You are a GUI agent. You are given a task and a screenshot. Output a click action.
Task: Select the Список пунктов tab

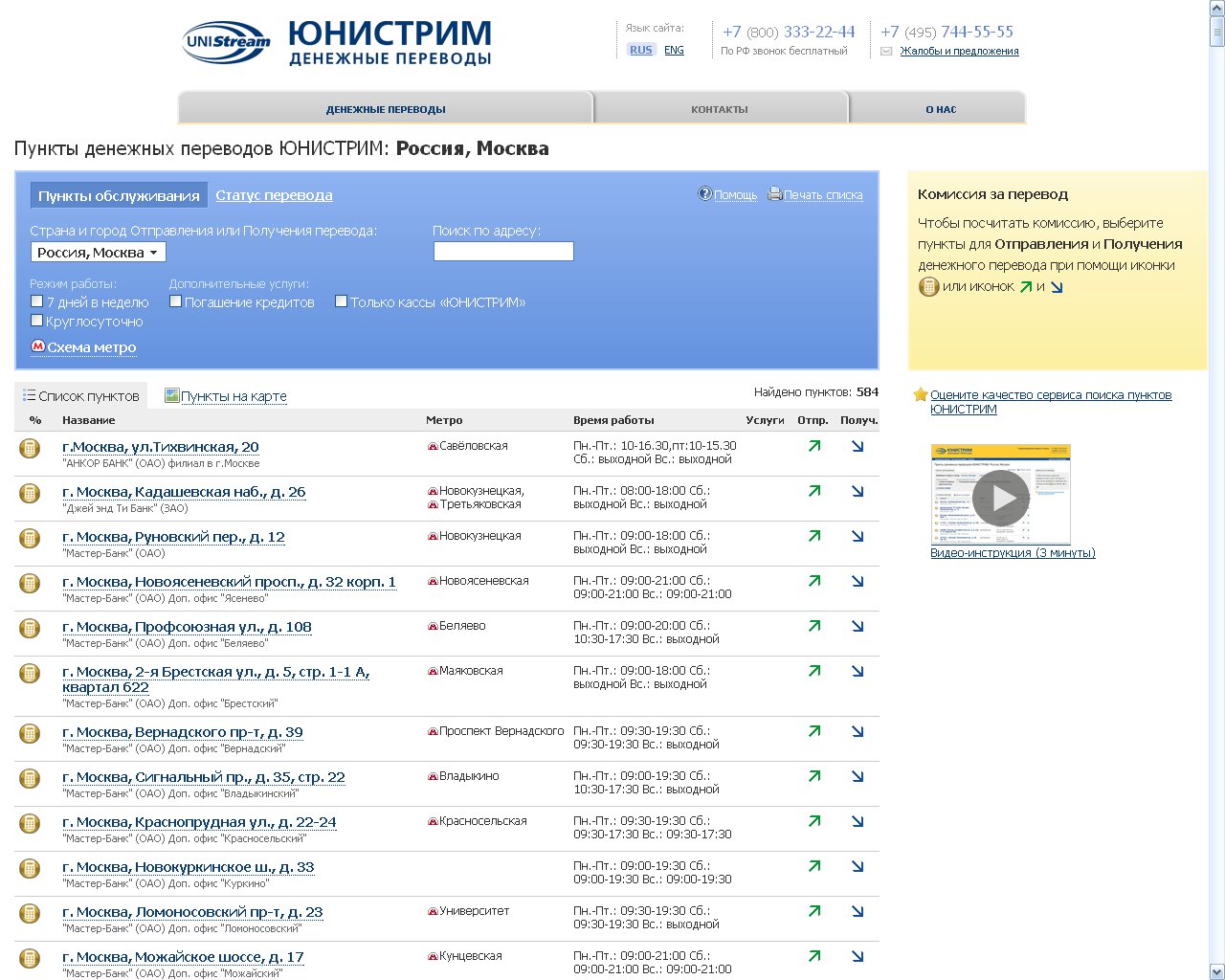click(81, 395)
